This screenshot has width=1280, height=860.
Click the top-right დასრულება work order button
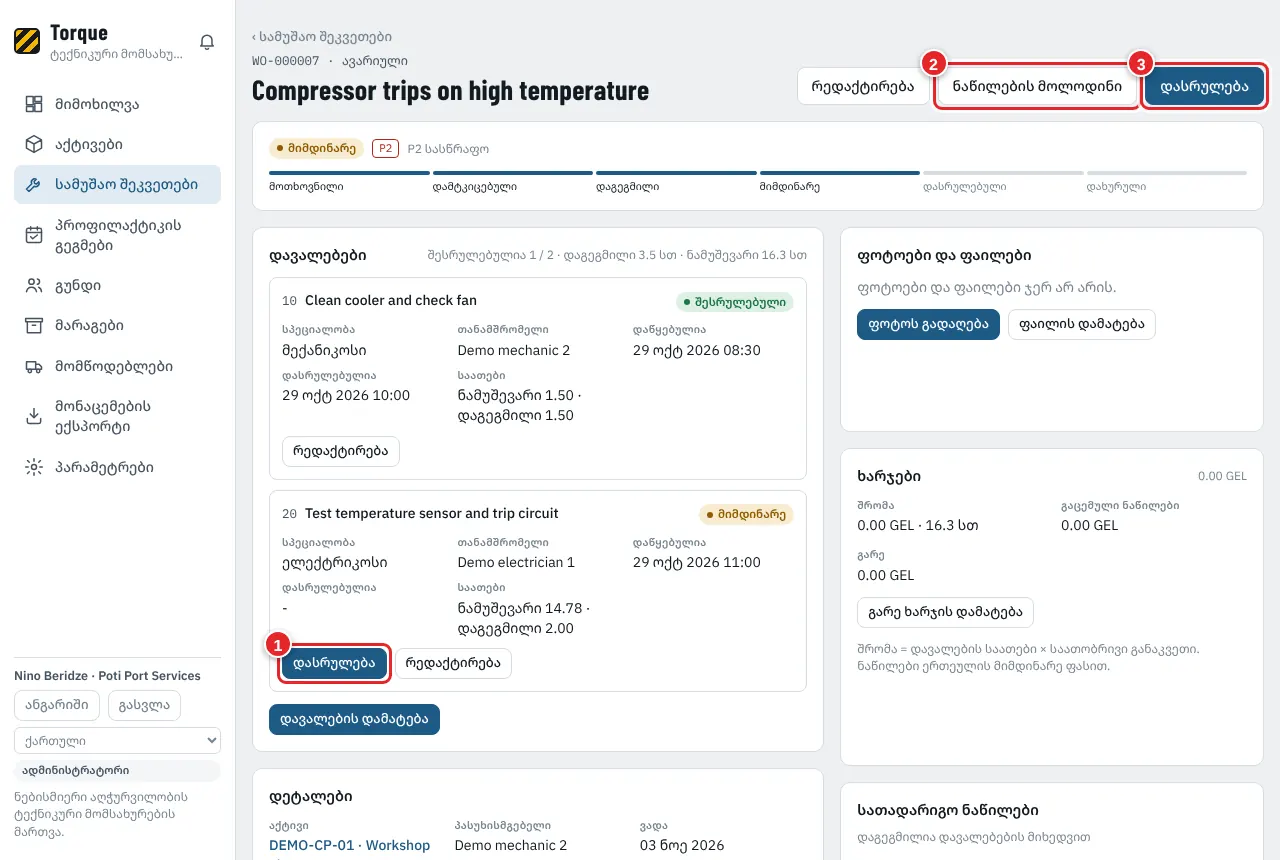[1204, 86]
